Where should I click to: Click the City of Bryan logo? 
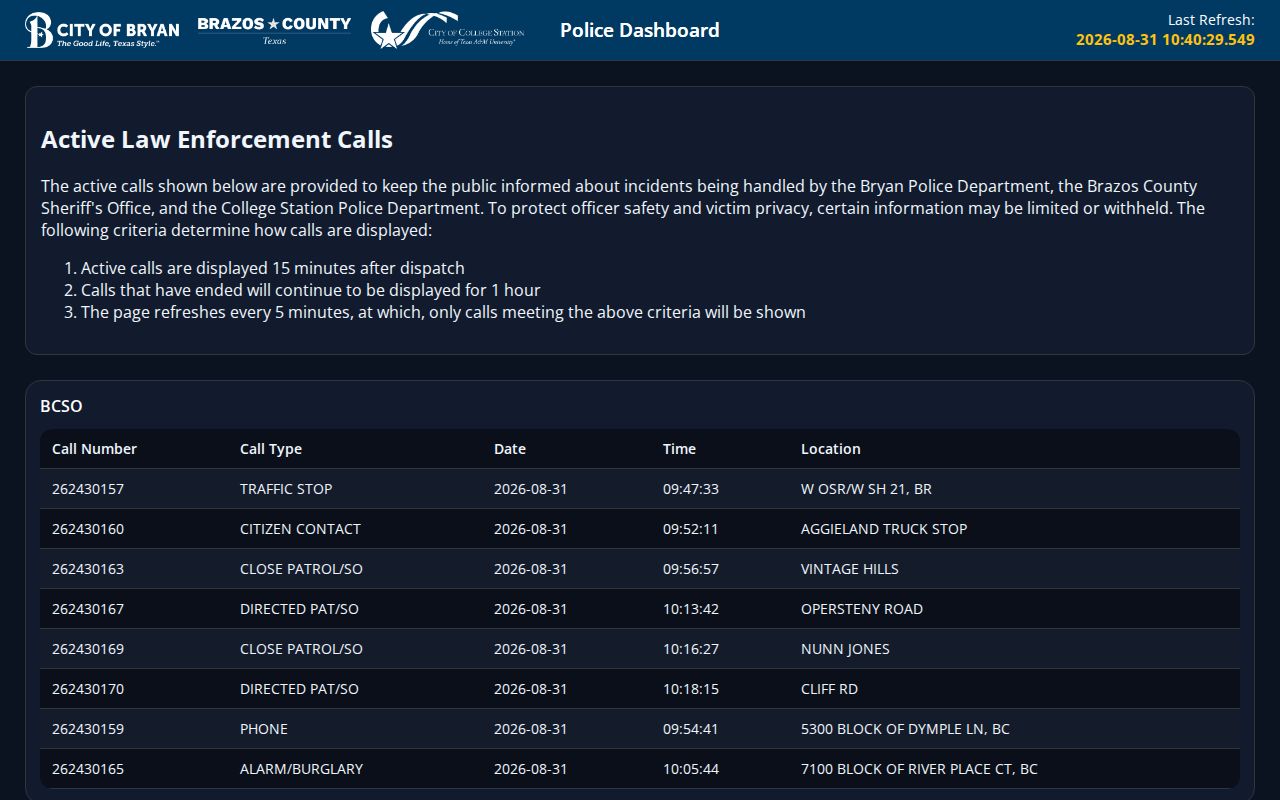(102, 30)
